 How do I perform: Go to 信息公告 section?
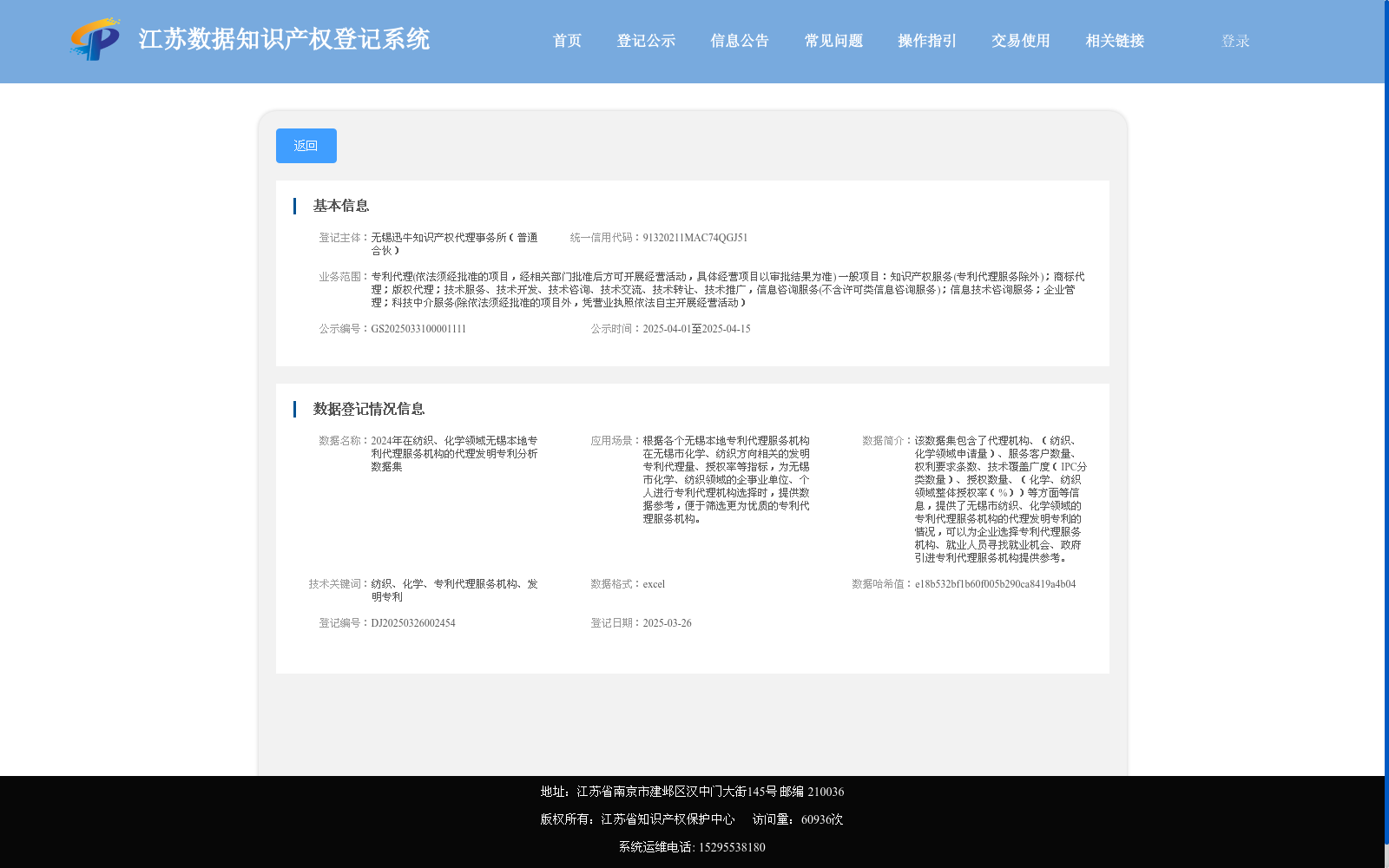[x=740, y=41]
